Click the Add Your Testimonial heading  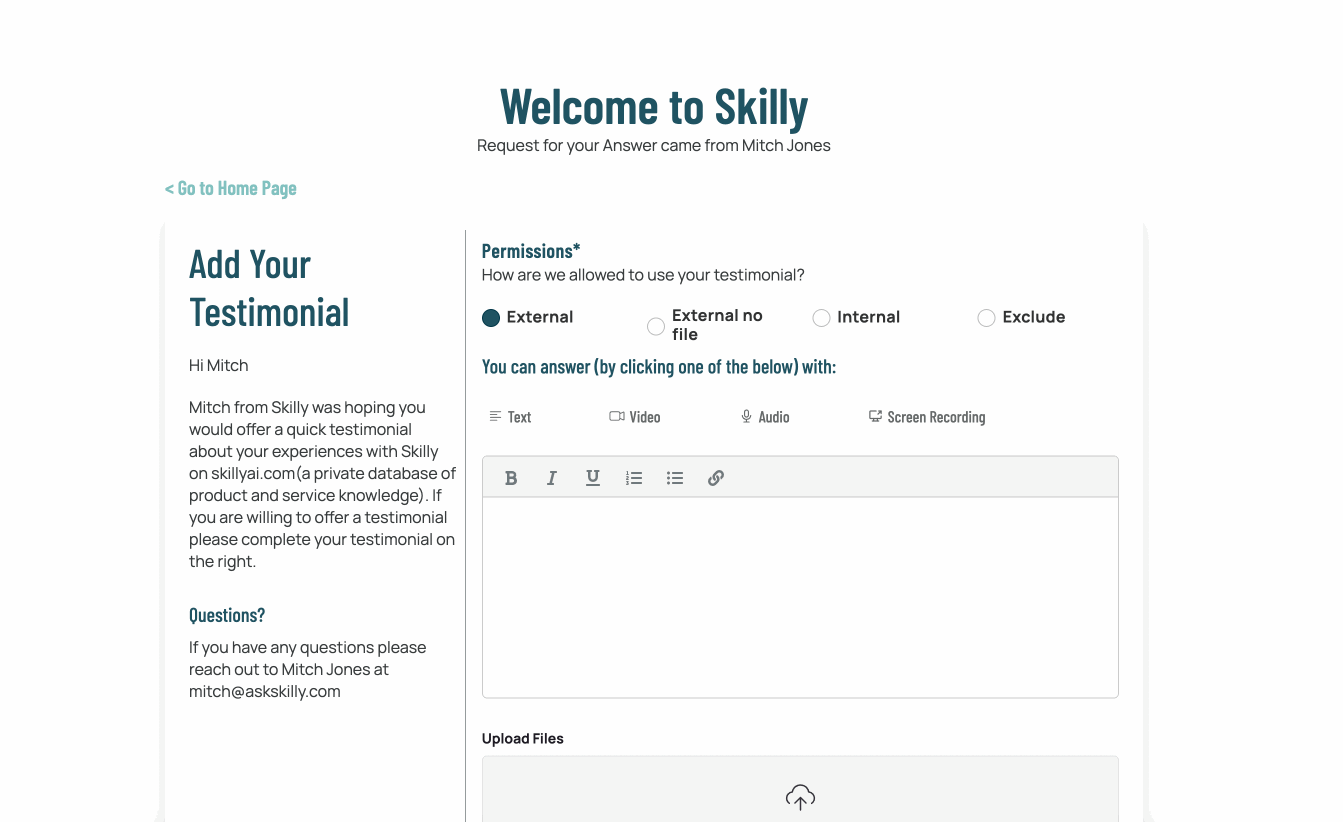269,288
